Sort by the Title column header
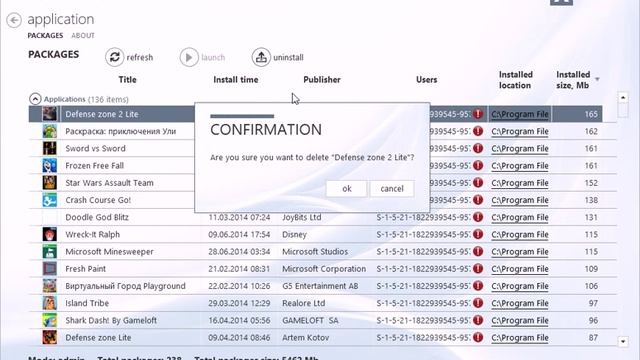The image size is (640, 360). pyautogui.click(x=127, y=80)
